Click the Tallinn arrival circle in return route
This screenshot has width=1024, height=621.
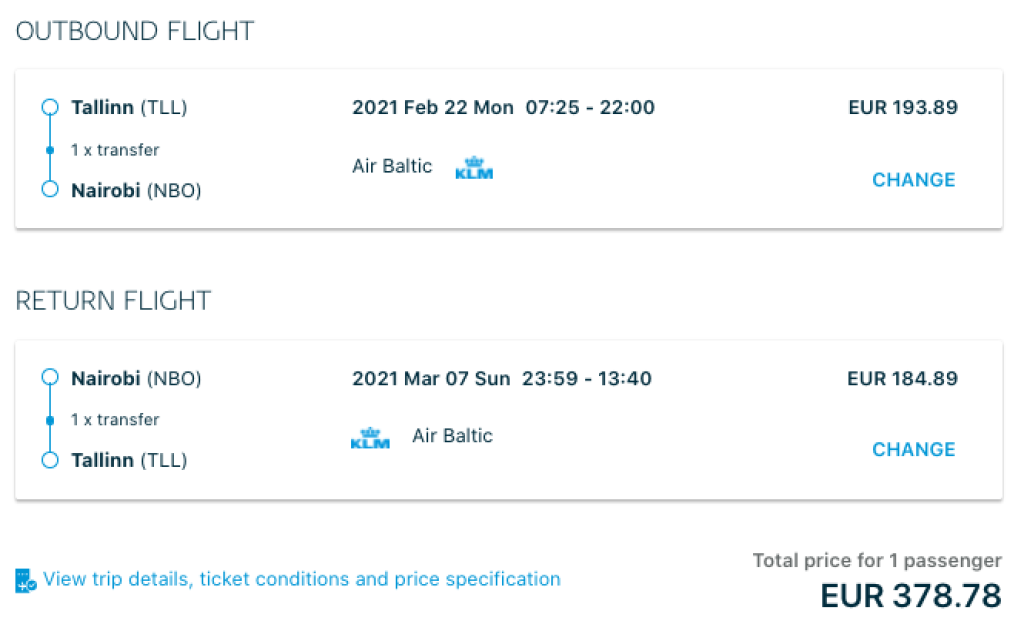(50, 460)
